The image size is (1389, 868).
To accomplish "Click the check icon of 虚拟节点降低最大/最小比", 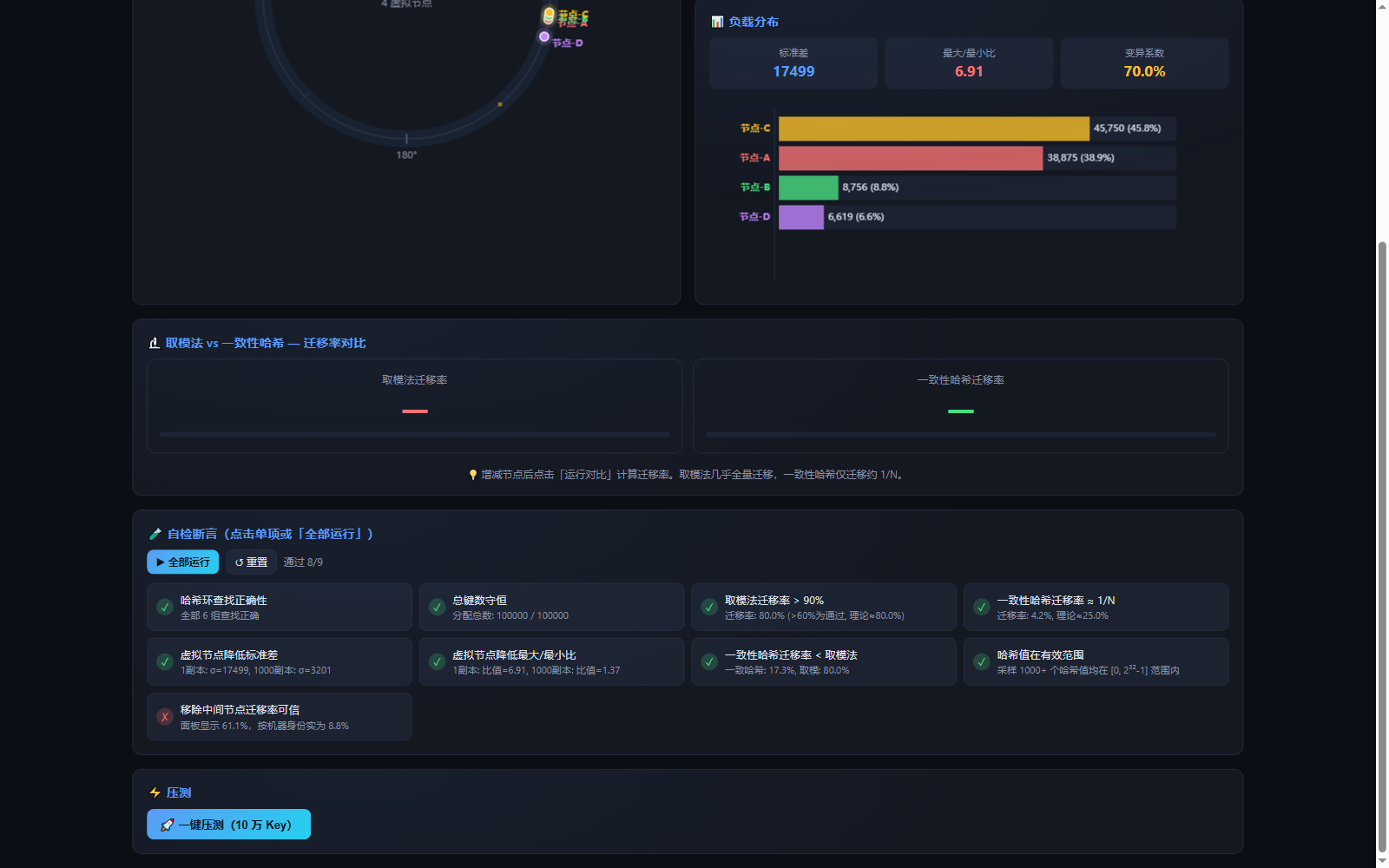I will (438, 662).
